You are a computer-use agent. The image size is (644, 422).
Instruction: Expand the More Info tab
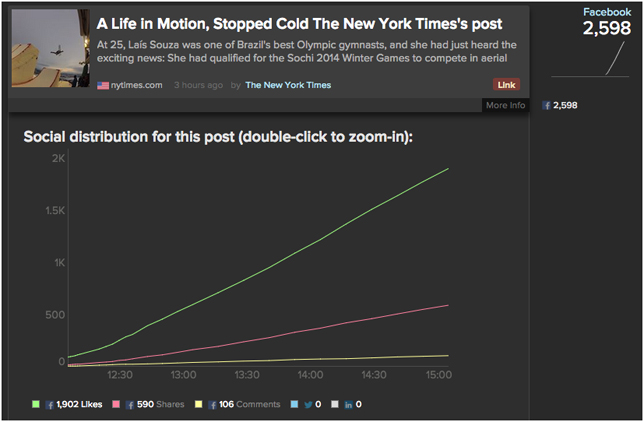pos(505,105)
